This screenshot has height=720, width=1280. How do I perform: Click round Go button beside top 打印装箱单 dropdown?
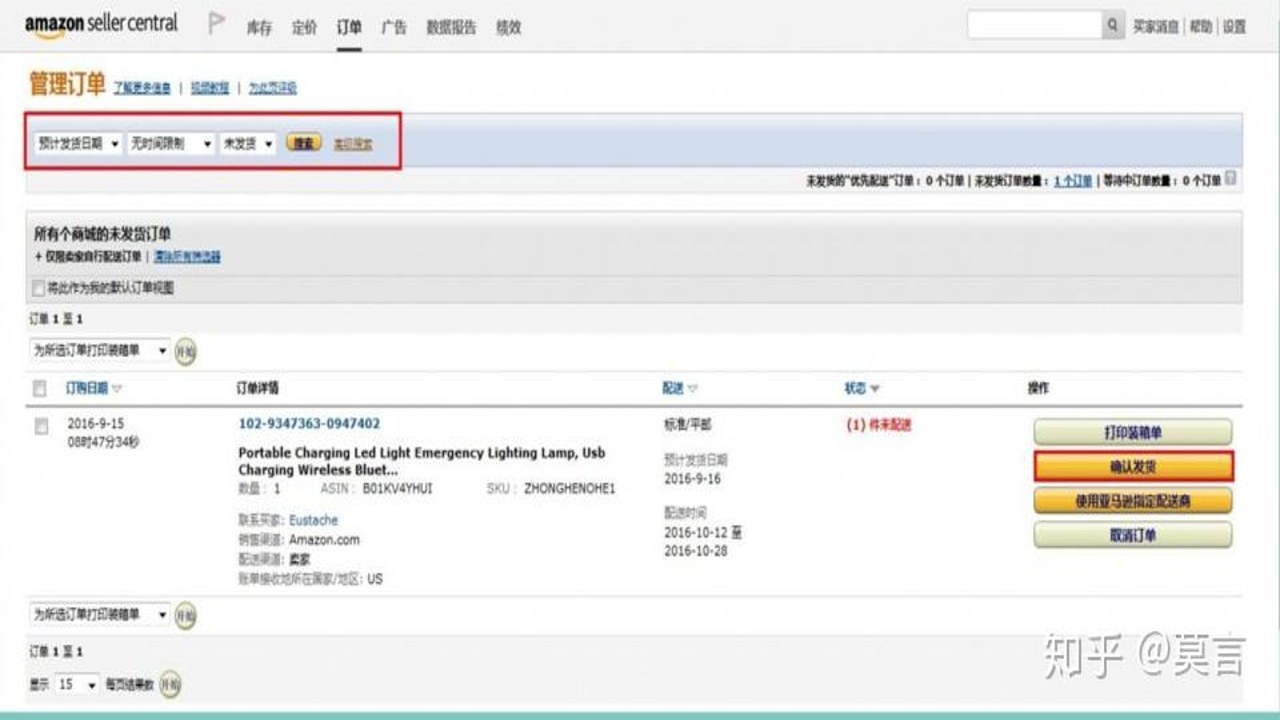[x=185, y=351]
